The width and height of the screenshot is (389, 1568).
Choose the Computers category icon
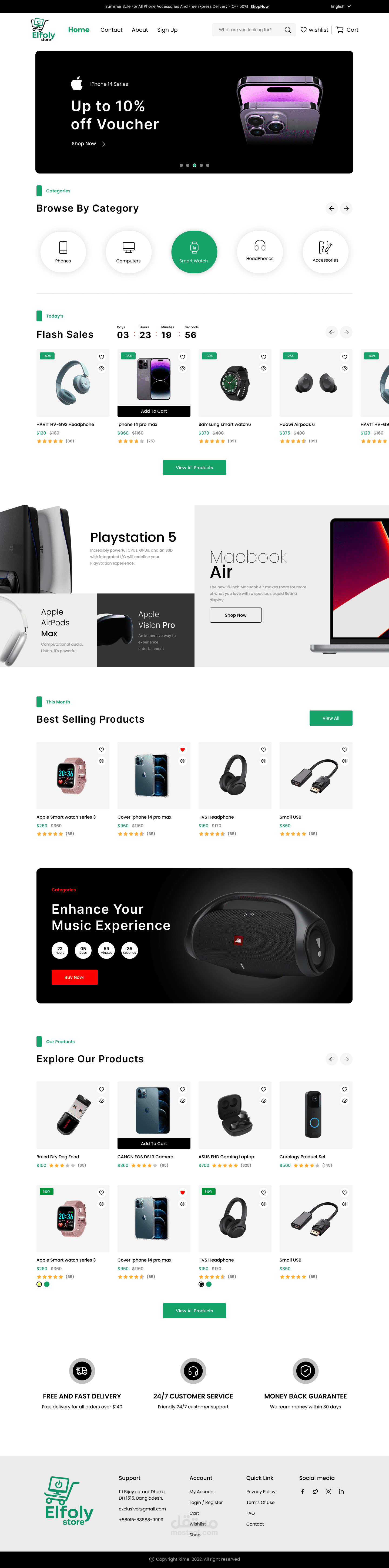128,252
